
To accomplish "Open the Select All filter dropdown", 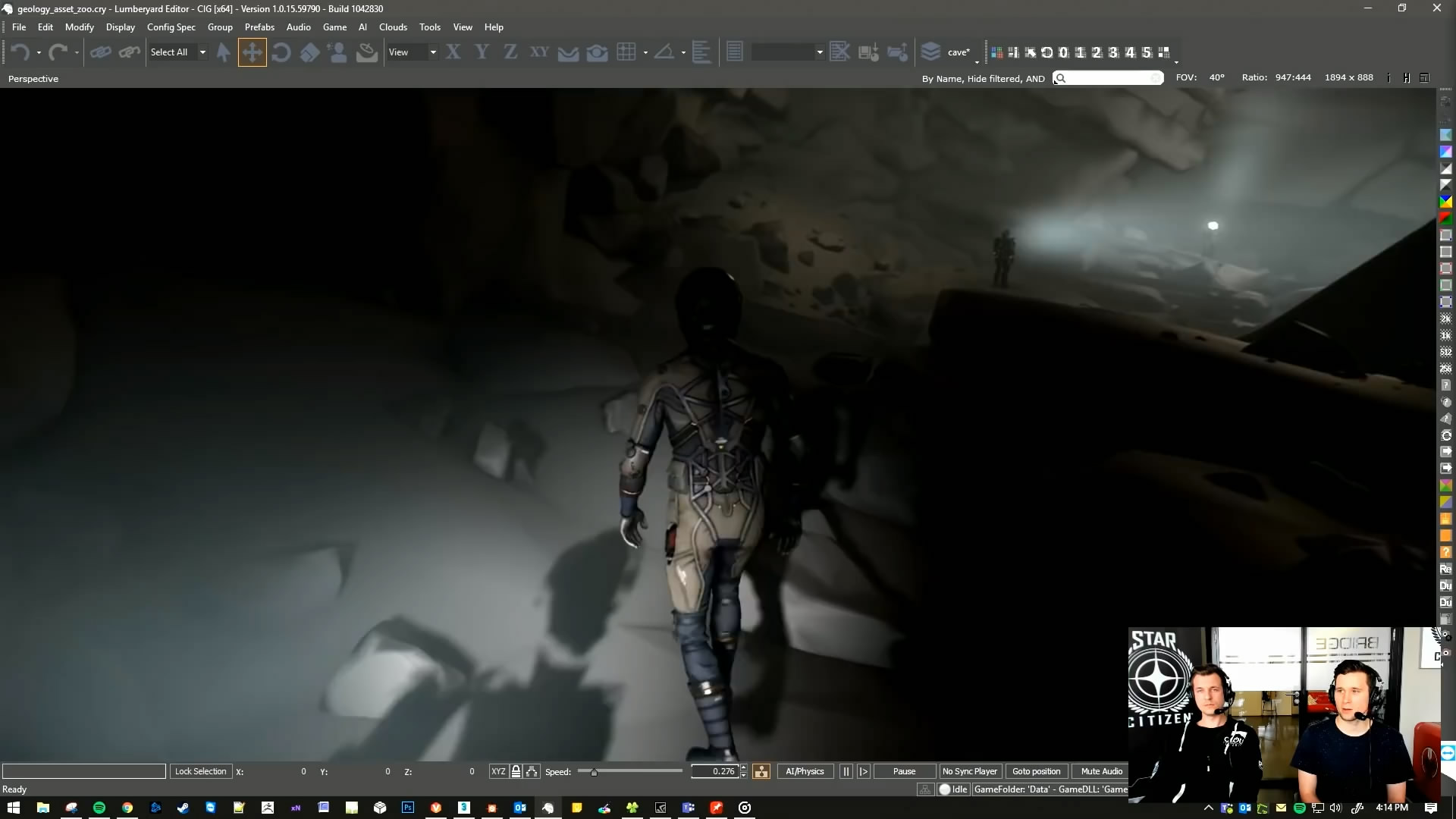I will pyautogui.click(x=202, y=52).
